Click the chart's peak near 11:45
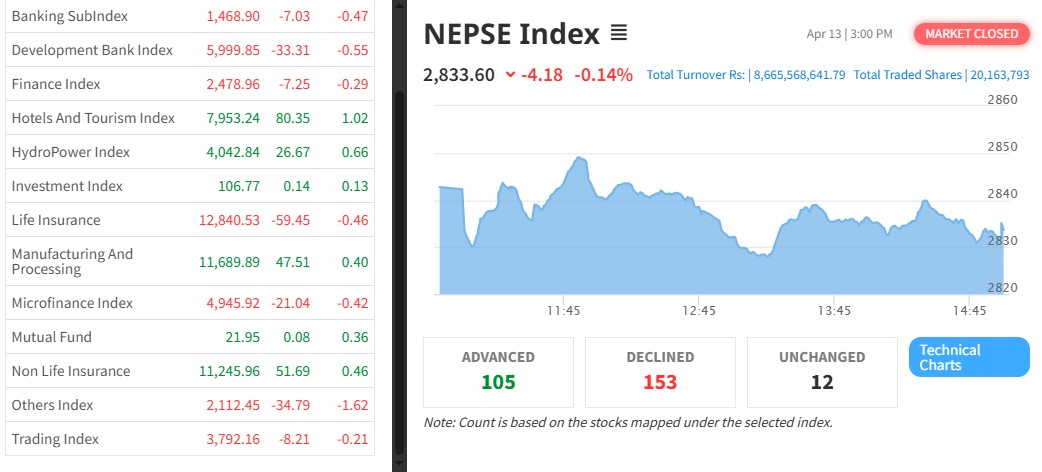This screenshot has width=1042, height=472. [x=578, y=158]
